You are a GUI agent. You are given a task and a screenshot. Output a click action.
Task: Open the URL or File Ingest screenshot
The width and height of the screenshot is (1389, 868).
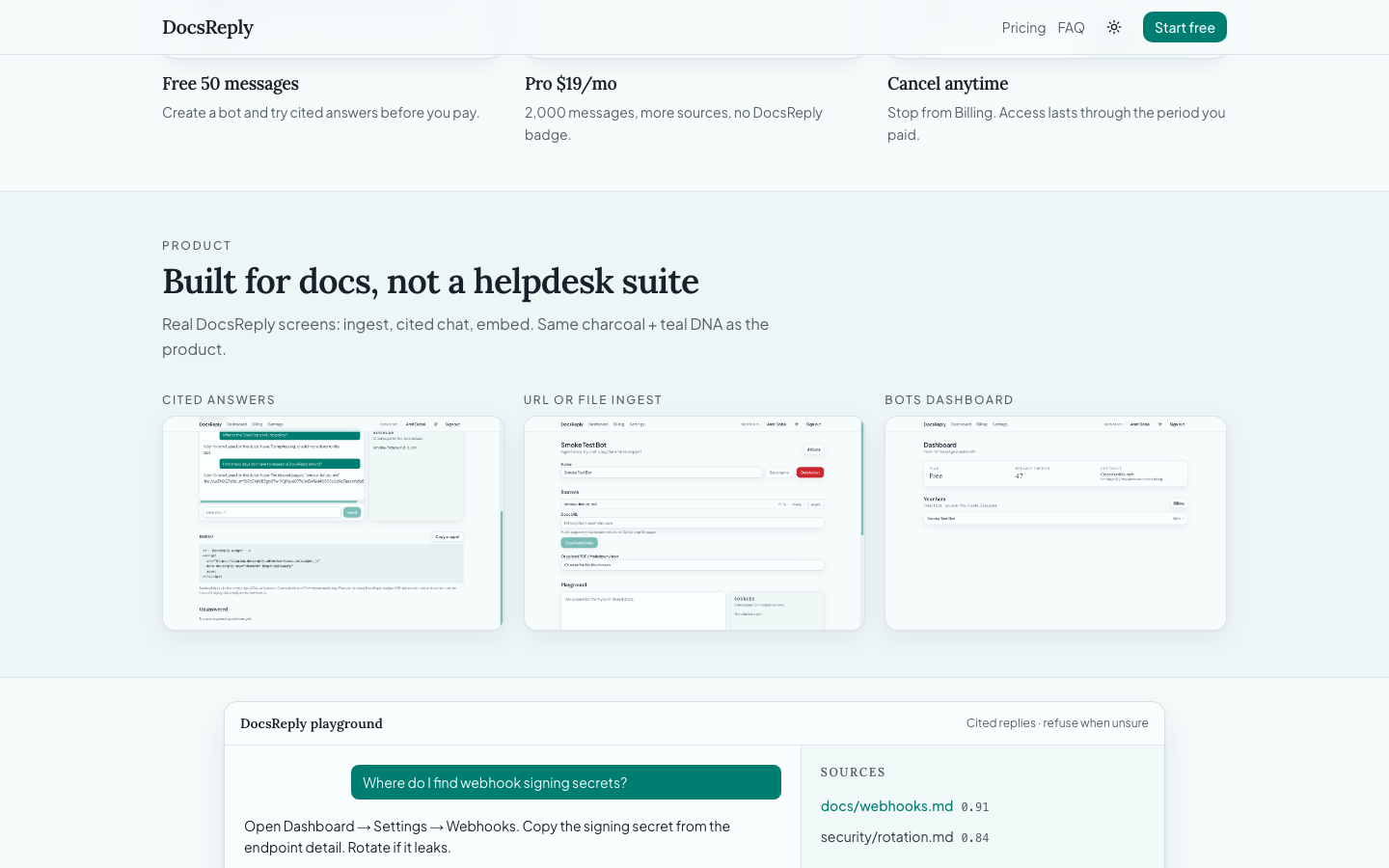point(694,523)
